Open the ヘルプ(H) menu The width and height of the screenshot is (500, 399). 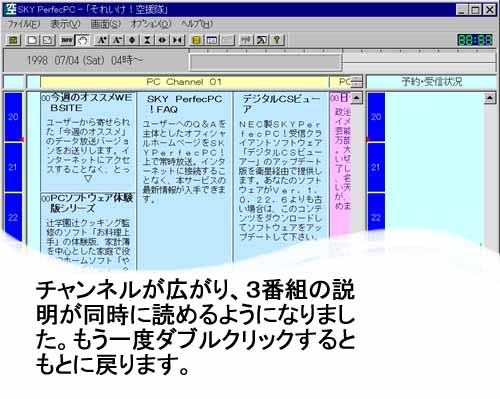[x=197, y=24]
